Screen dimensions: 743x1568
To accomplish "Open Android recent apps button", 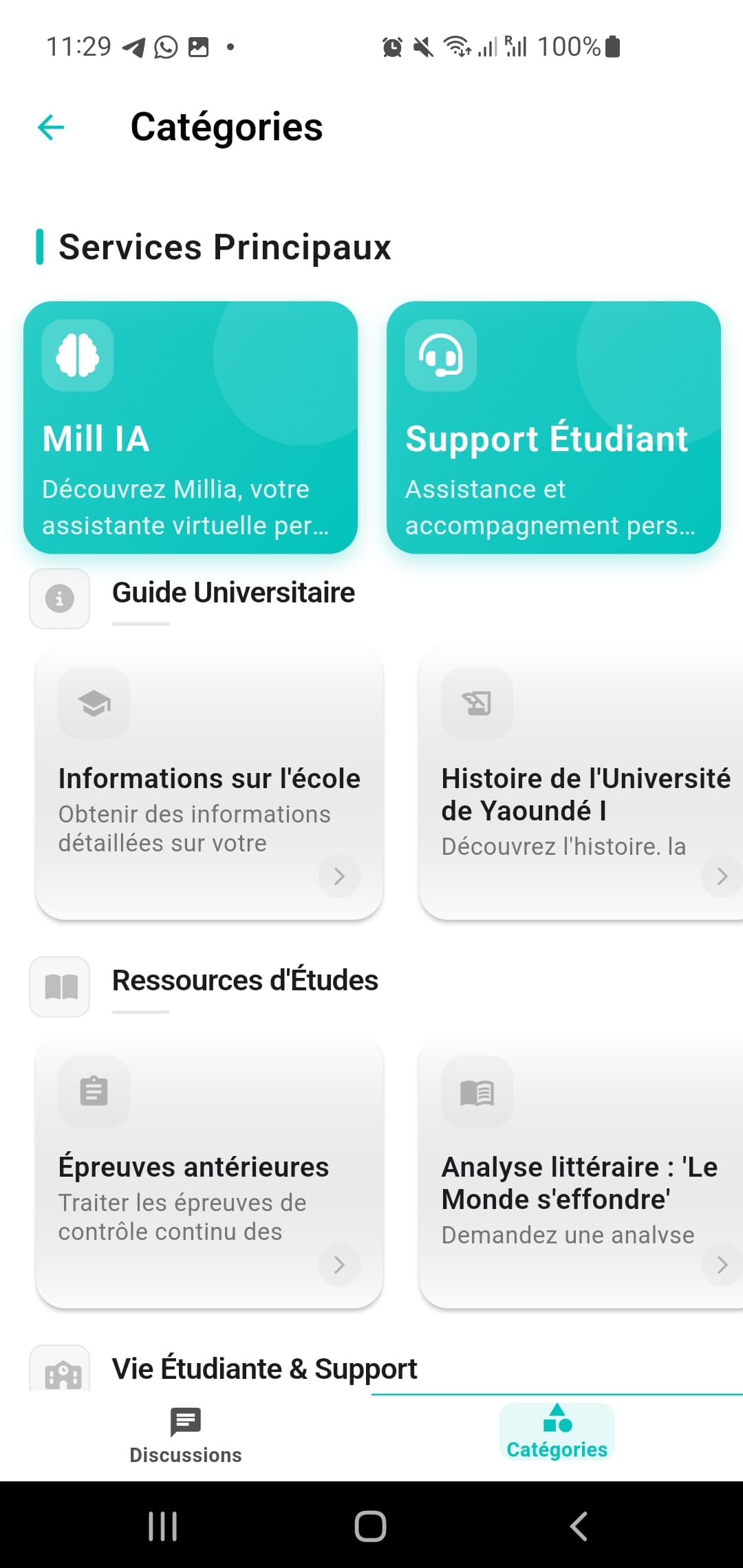I will (x=163, y=1526).
